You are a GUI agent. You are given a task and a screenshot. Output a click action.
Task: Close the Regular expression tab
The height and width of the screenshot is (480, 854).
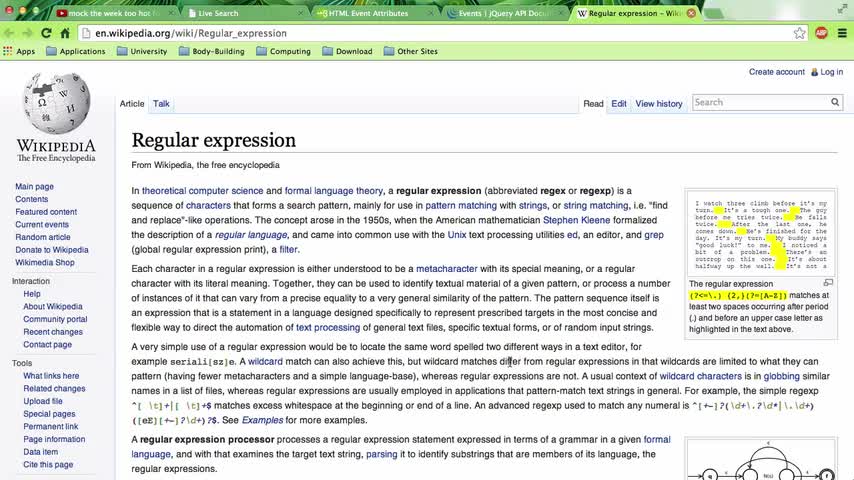[x=691, y=13]
